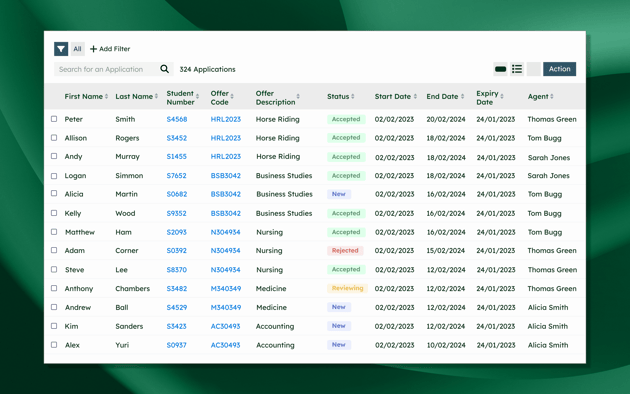Click the search magnifier icon
Viewport: 630px width, 394px height.
click(164, 69)
